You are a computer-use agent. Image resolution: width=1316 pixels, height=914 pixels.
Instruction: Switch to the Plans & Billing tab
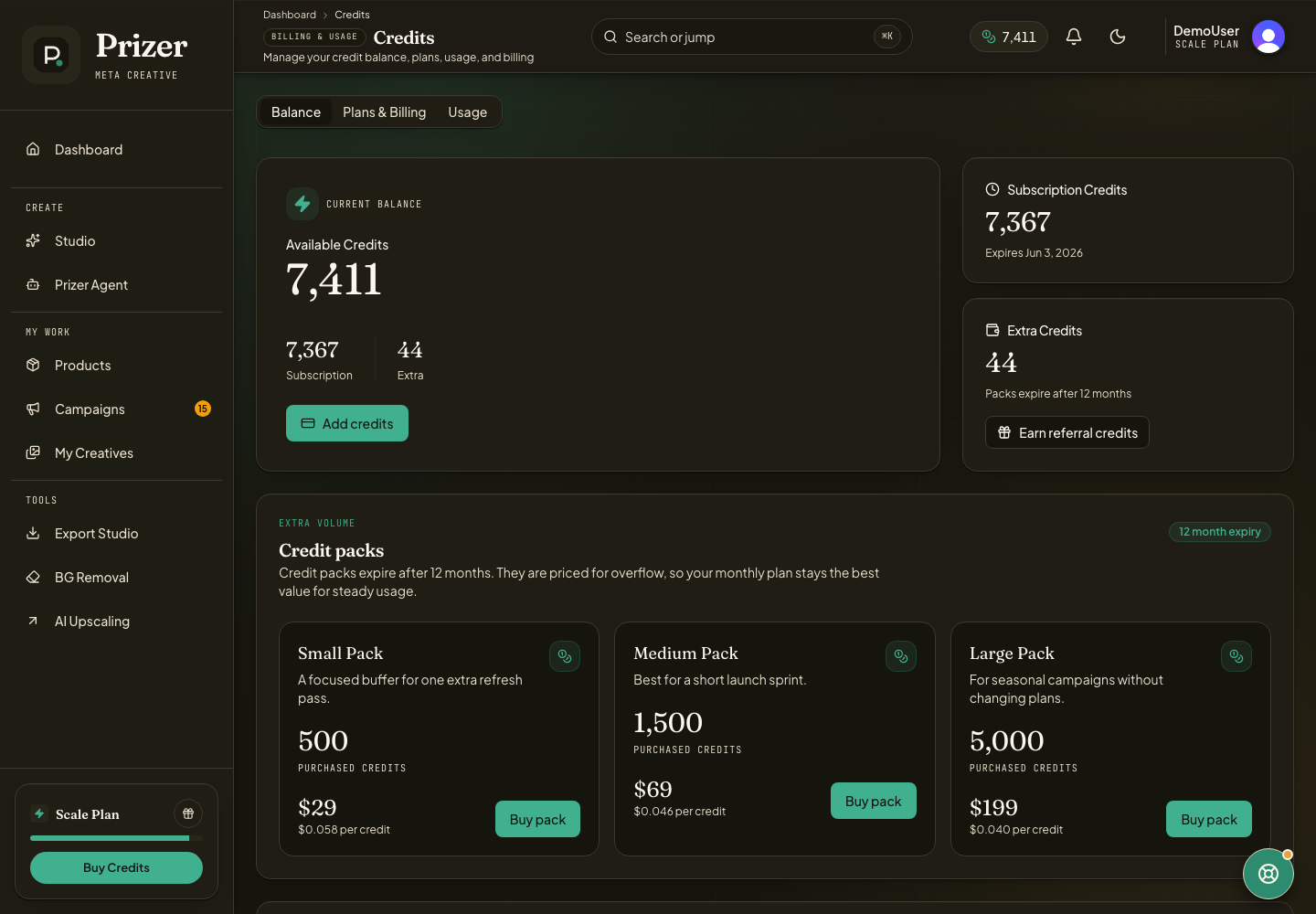385,112
